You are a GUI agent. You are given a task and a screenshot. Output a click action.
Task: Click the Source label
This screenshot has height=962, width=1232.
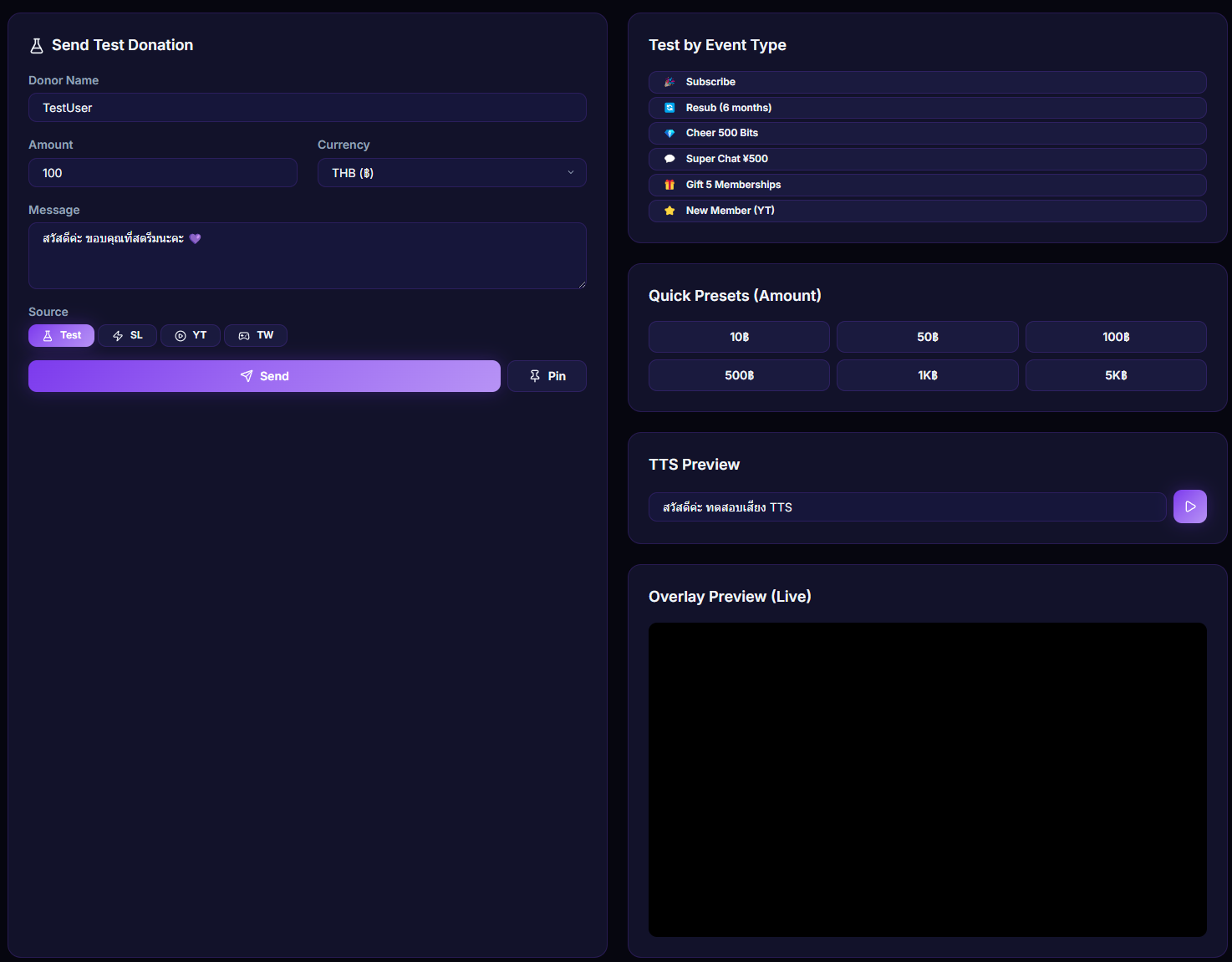tap(48, 312)
